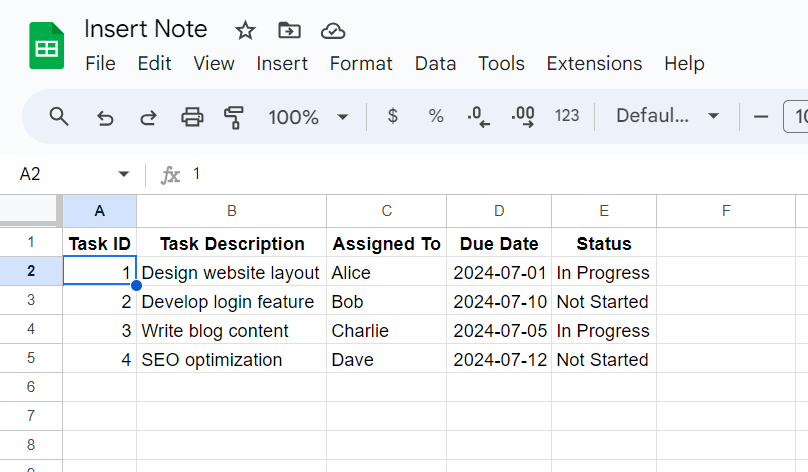The height and width of the screenshot is (472, 808).
Task: Click the search menus magnifier icon
Action: (x=59, y=117)
